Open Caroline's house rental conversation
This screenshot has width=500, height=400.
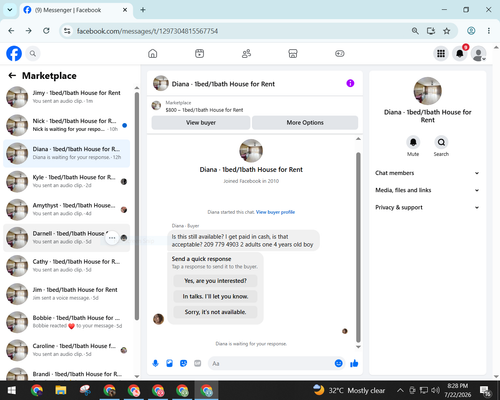coord(67,350)
